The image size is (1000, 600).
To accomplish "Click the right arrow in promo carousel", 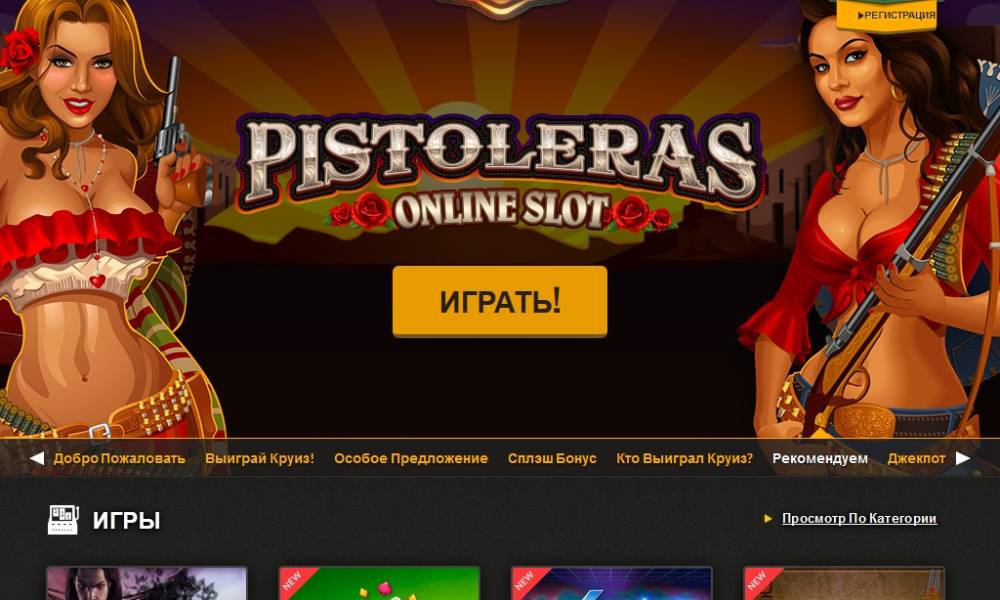I will 962,458.
